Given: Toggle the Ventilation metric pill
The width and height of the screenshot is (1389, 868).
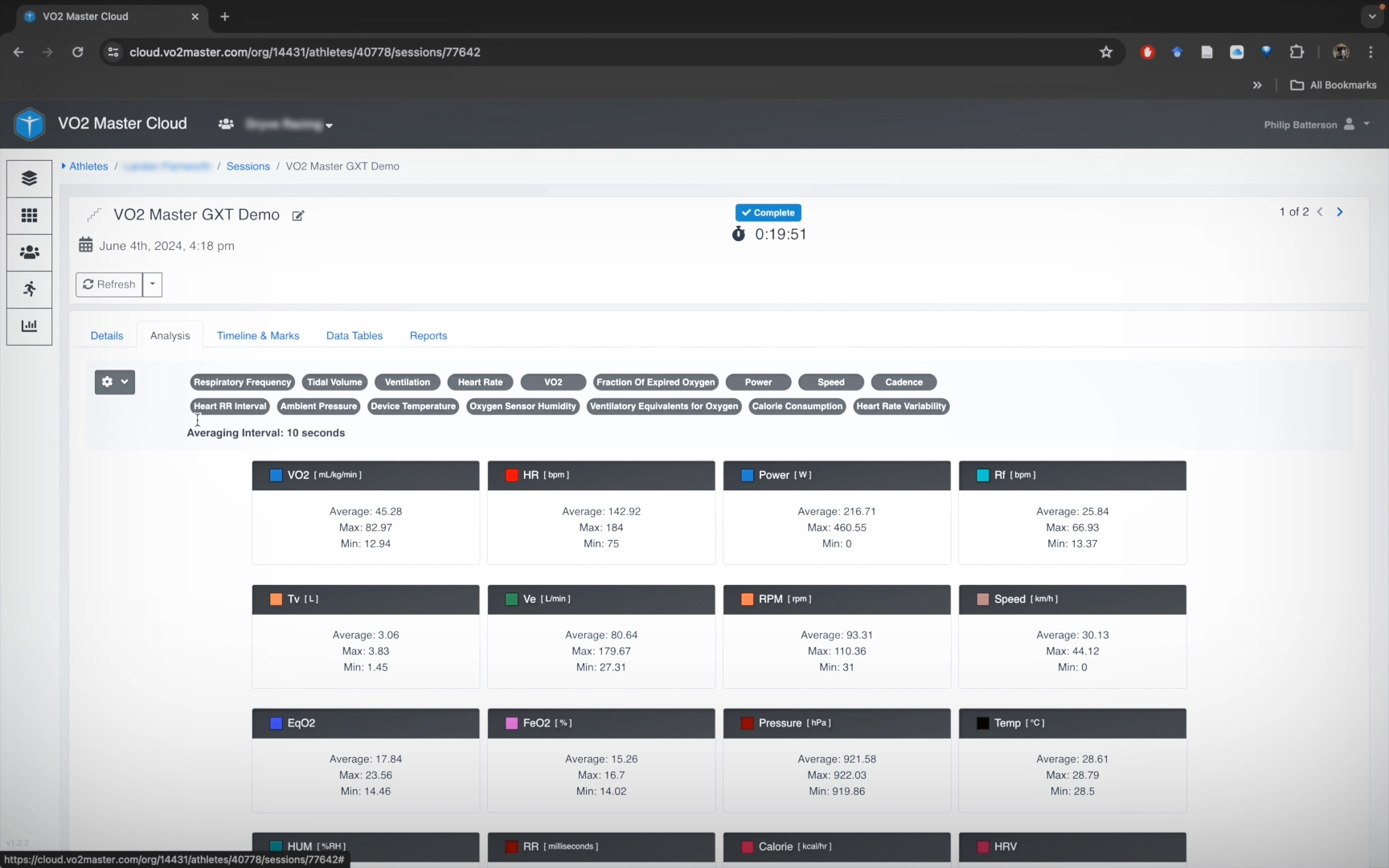Looking at the screenshot, I should (408, 383).
